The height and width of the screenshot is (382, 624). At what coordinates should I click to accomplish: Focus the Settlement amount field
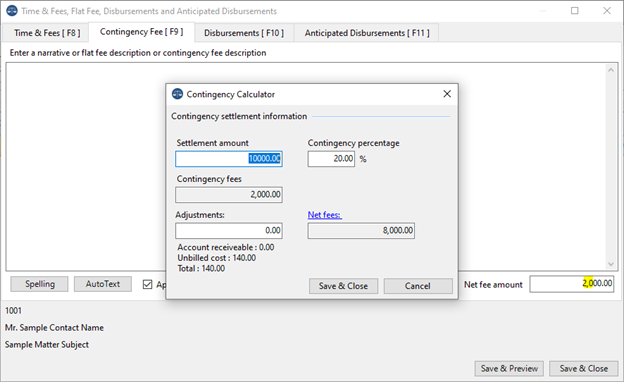click(x=229, y=159)
